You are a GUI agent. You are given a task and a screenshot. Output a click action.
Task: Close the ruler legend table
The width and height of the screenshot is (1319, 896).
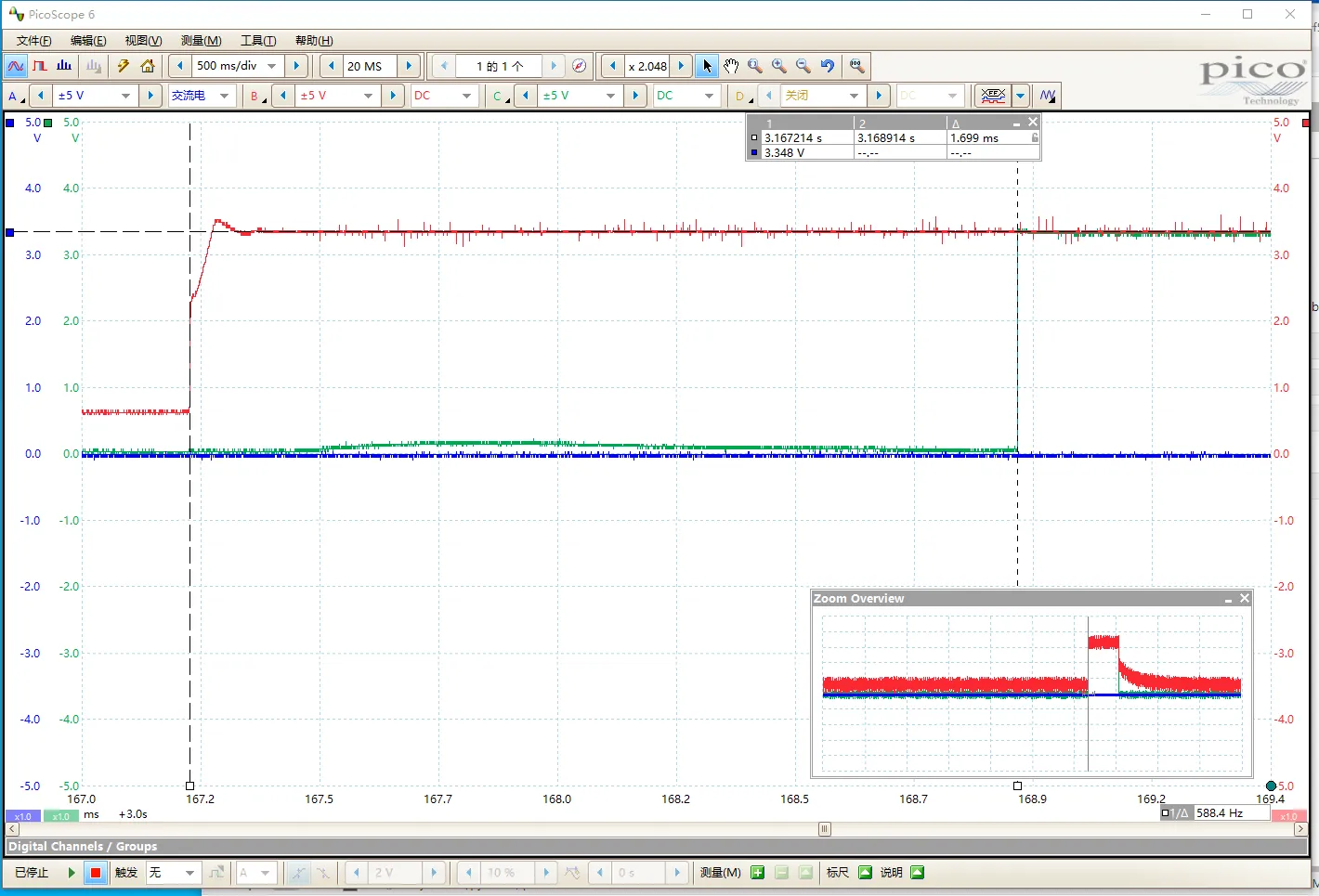tap(1033, 123)
